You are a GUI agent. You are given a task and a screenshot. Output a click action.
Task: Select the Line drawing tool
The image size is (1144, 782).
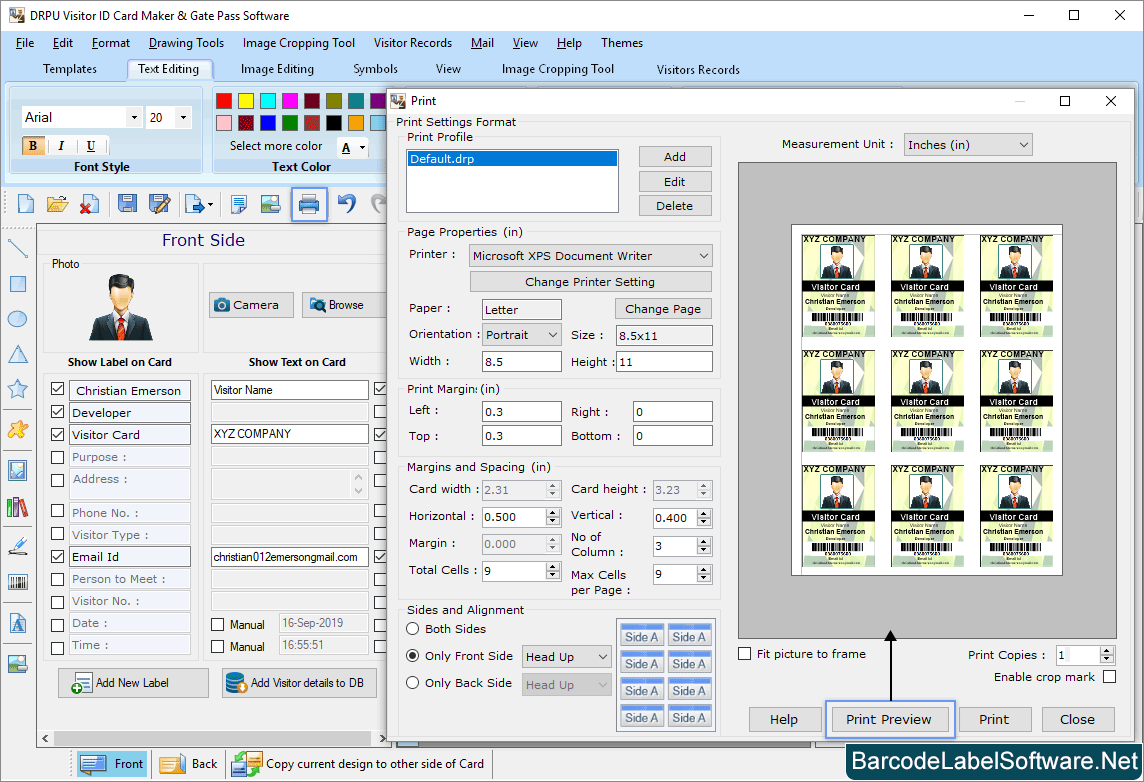(x=15, y=248)
